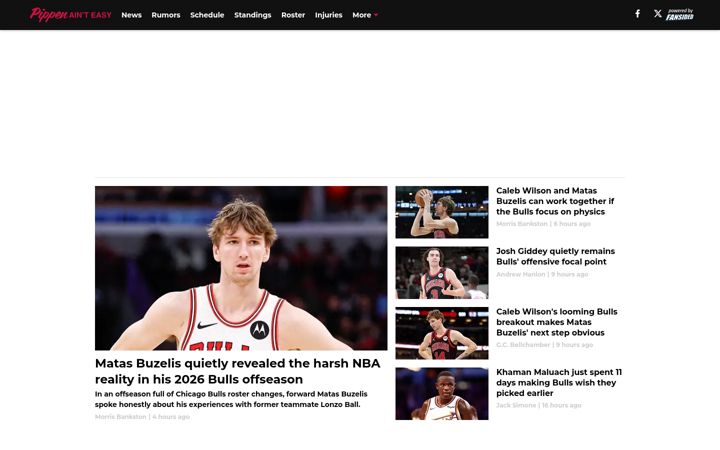Open 'Khaman Maluach just spent 11 days' article

(x=559, y=382)
